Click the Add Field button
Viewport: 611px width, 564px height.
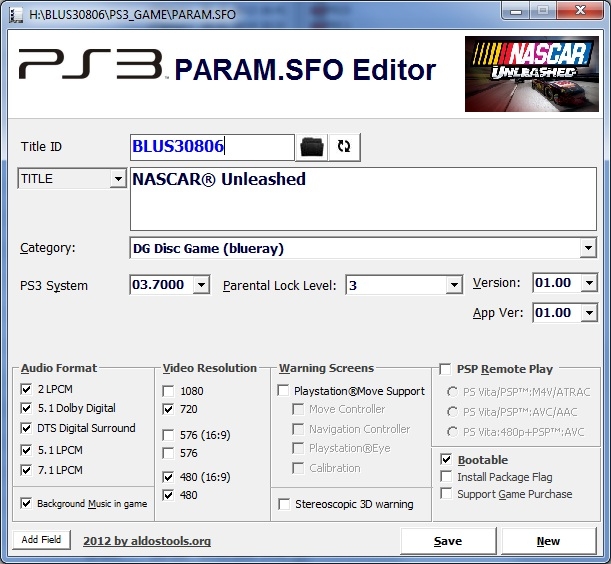41,539
